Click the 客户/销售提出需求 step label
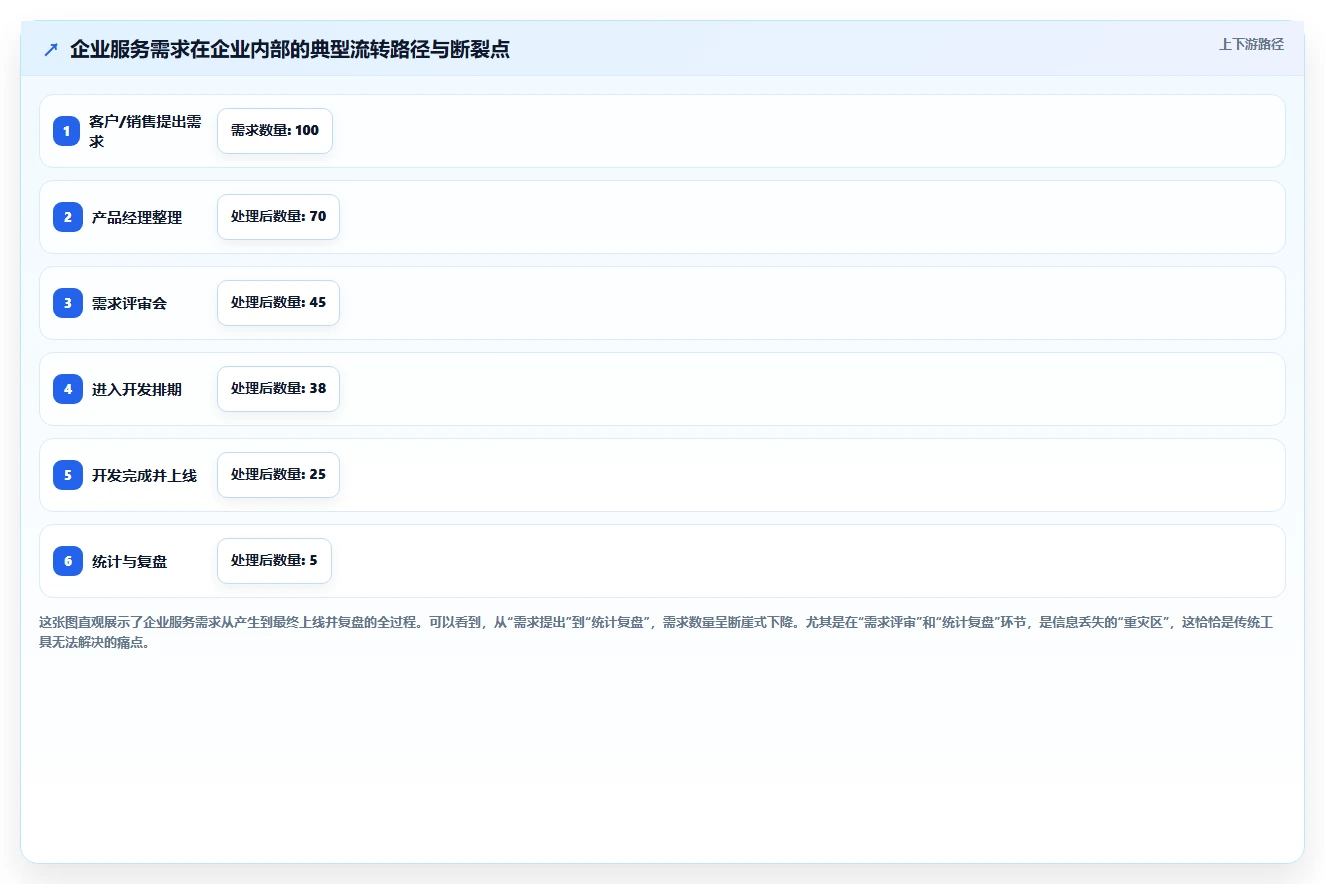This screenshot has width=1325, height=884. 146,131
